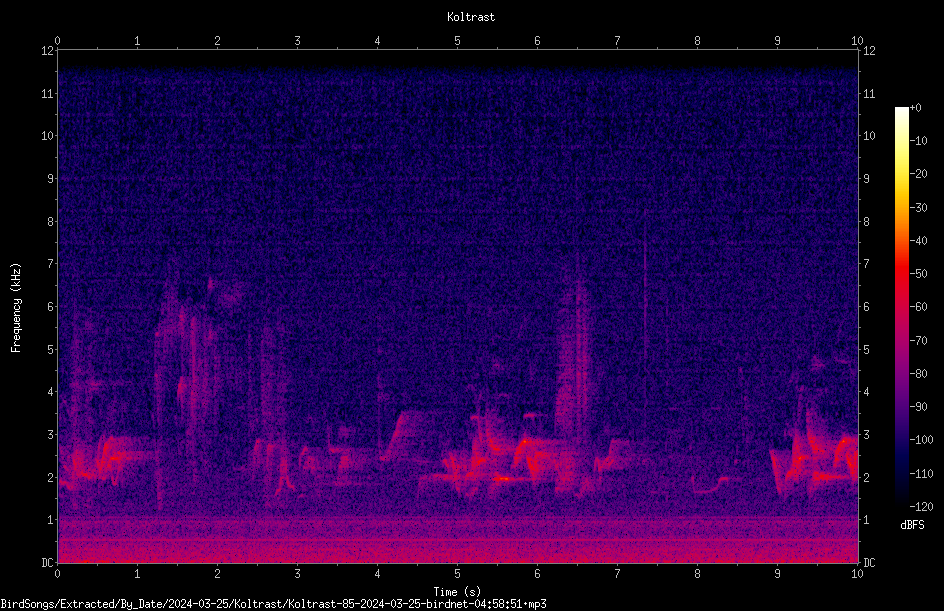The height and width of the screenshot is (611, 944).
Task: Click the DC label on left axis
Action: pos(48,563)
